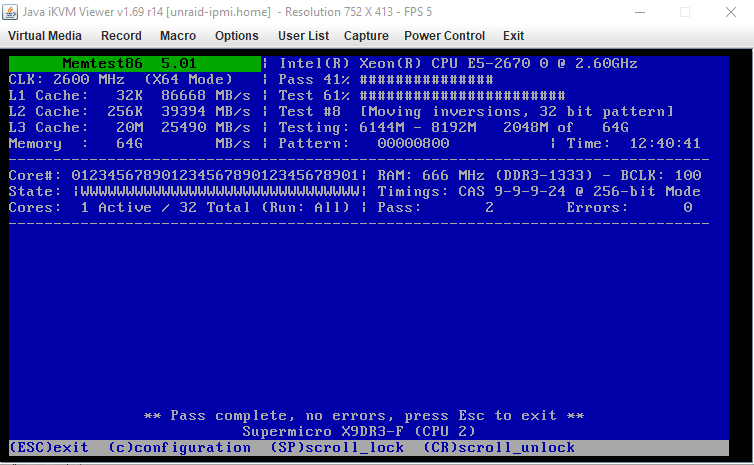Click the Cores 1 Active / 32 Total text
Image resolution: width=754 pixels, height=465 pixels.
179,208
